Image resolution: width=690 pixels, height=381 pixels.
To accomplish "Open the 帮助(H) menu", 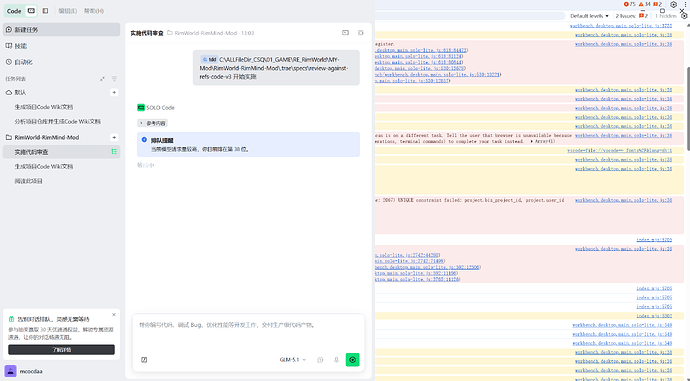I will [x=94, y=11].
